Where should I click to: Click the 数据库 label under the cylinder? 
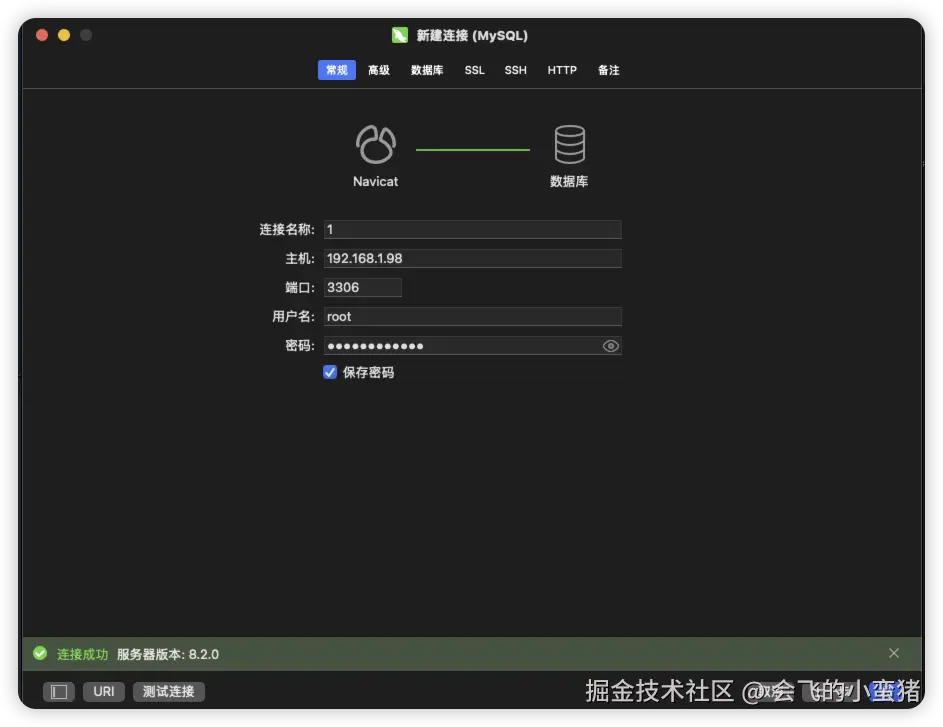pos(569,182)
